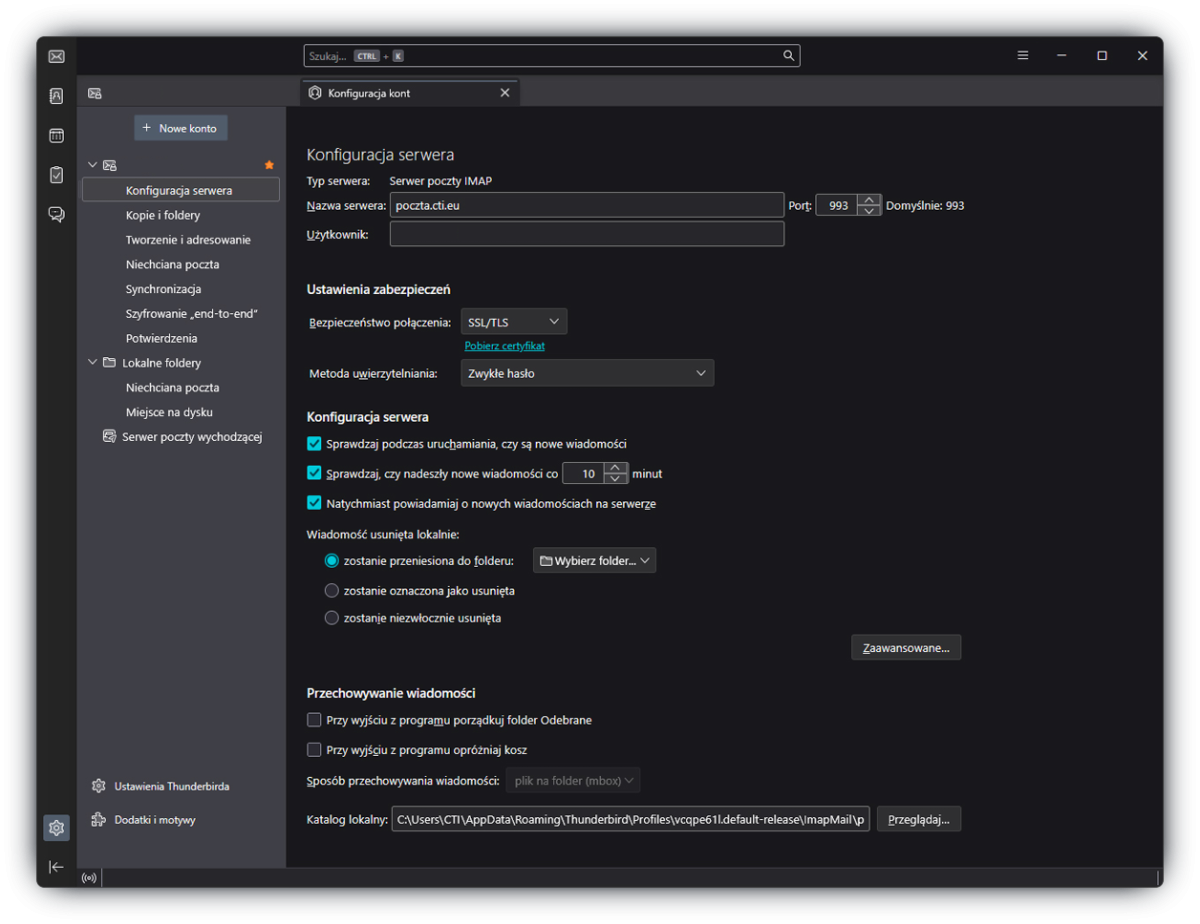Switch to the 'Konfiguracja kont' tab

click(400, 93)
